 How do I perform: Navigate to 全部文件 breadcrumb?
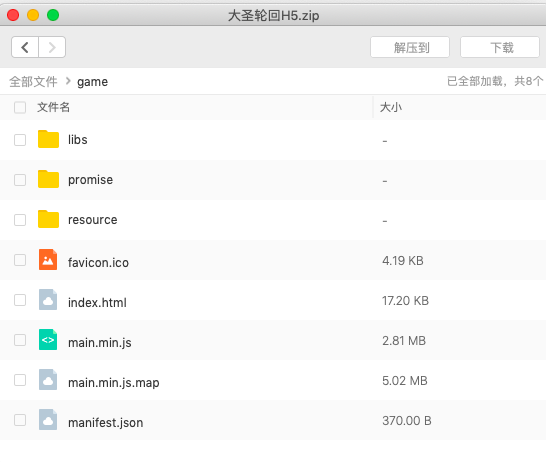(33, 82)
